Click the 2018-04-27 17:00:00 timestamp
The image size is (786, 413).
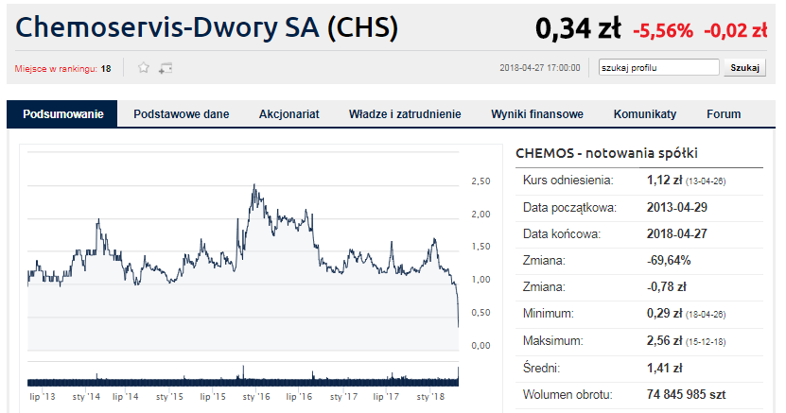tap(539, 68)
